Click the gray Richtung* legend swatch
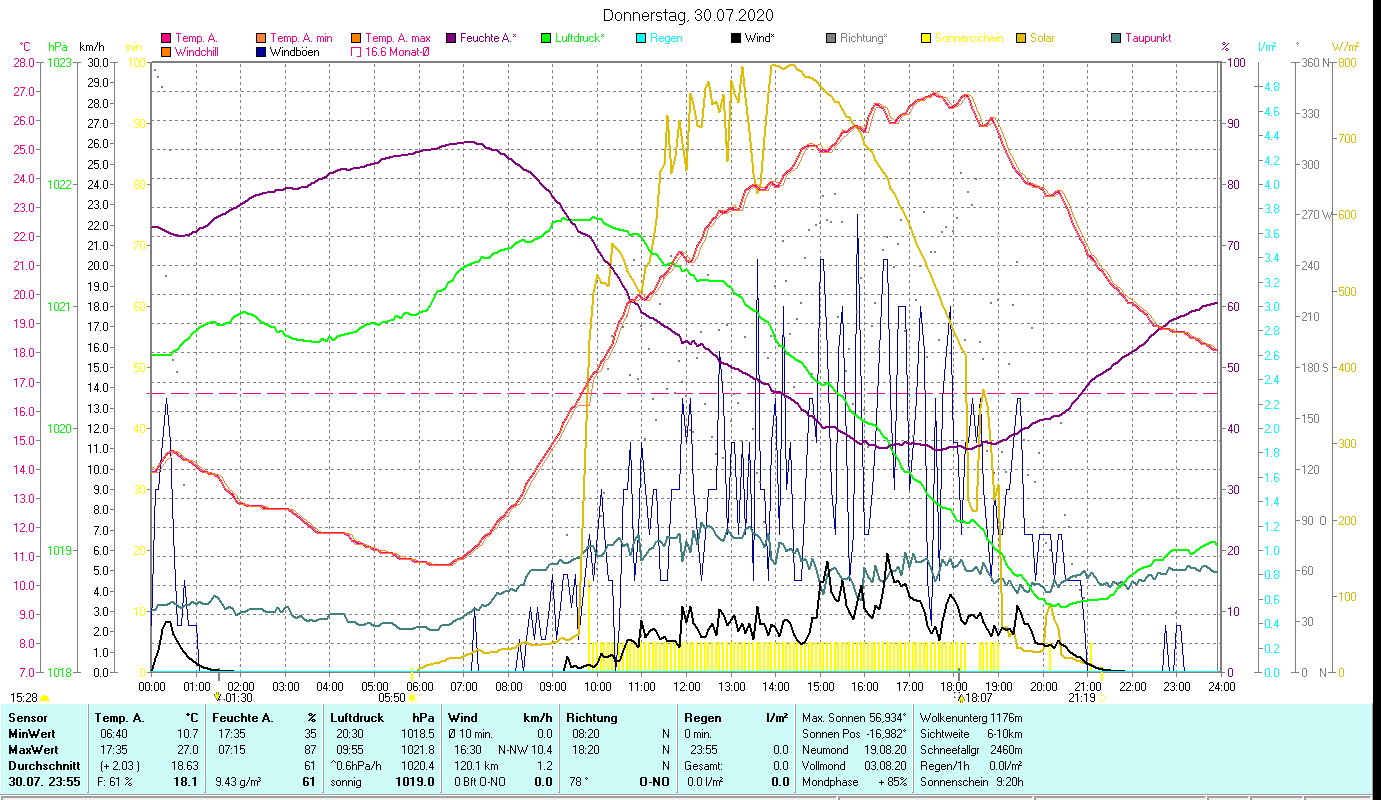 (831, 38)
